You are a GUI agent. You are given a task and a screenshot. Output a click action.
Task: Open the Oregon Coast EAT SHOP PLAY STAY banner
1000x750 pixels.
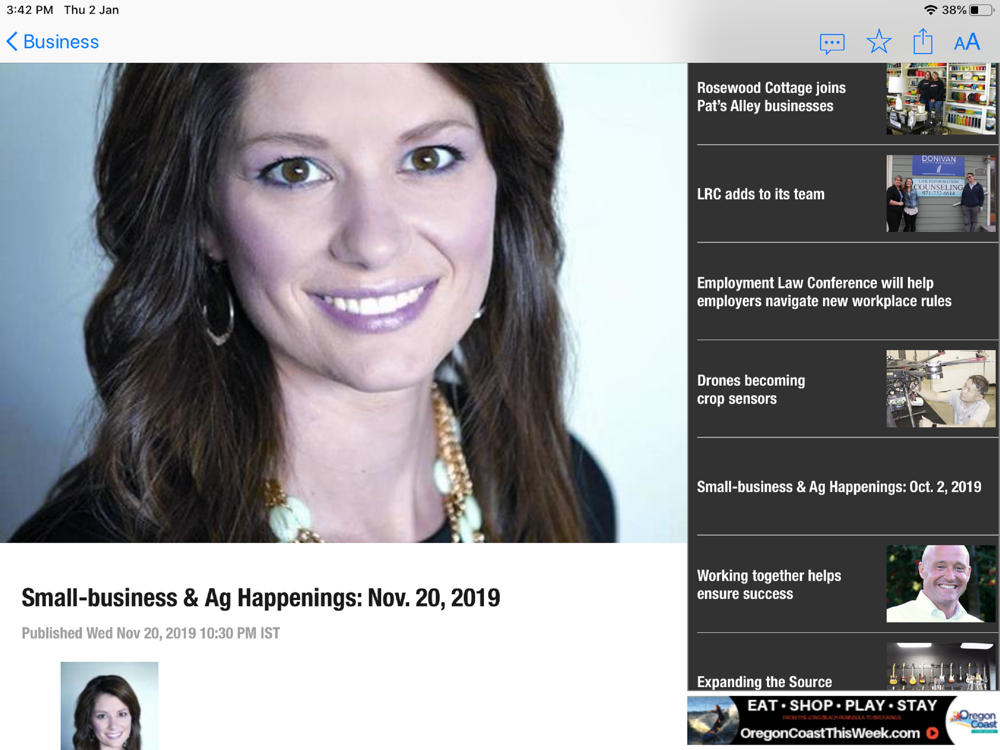tap(843, 720)
